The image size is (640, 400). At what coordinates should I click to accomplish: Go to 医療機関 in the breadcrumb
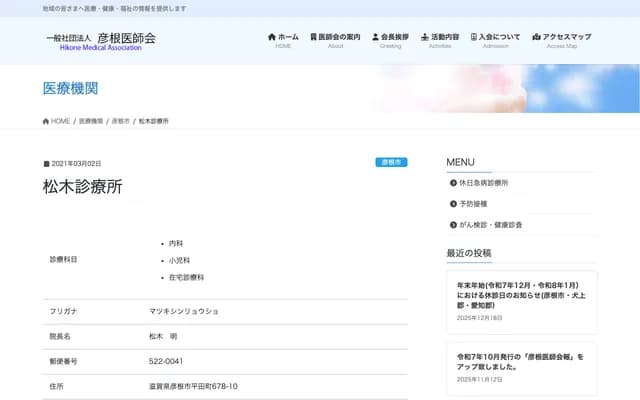[x=90, y=121]
